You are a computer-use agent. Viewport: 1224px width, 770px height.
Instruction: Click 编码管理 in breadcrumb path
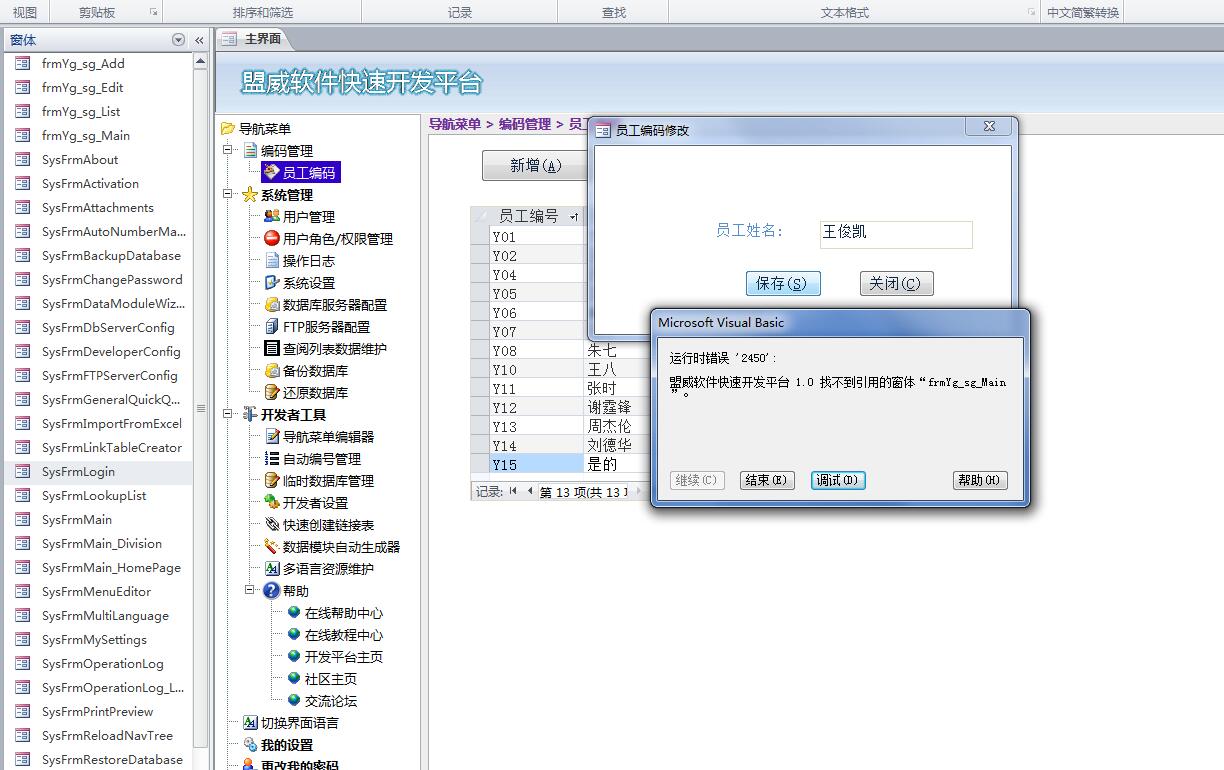coord(525,124)
